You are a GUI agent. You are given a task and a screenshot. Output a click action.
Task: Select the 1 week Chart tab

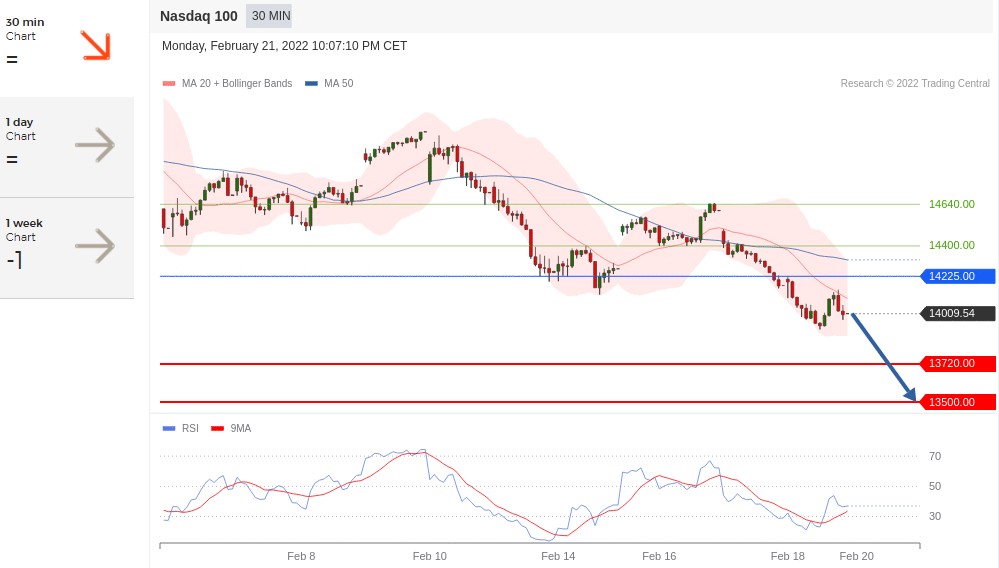[x=67, y=248]
